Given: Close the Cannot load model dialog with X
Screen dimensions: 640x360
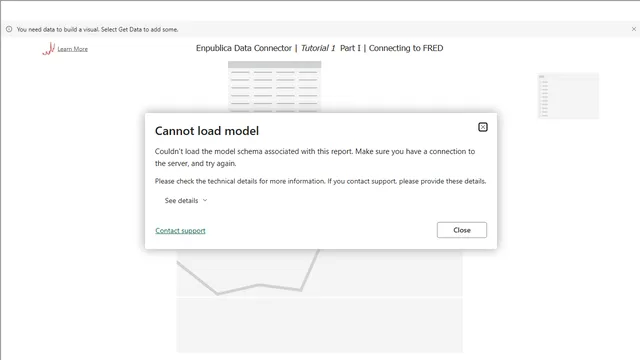Looking at the screenshot, I should coord(482,127).
